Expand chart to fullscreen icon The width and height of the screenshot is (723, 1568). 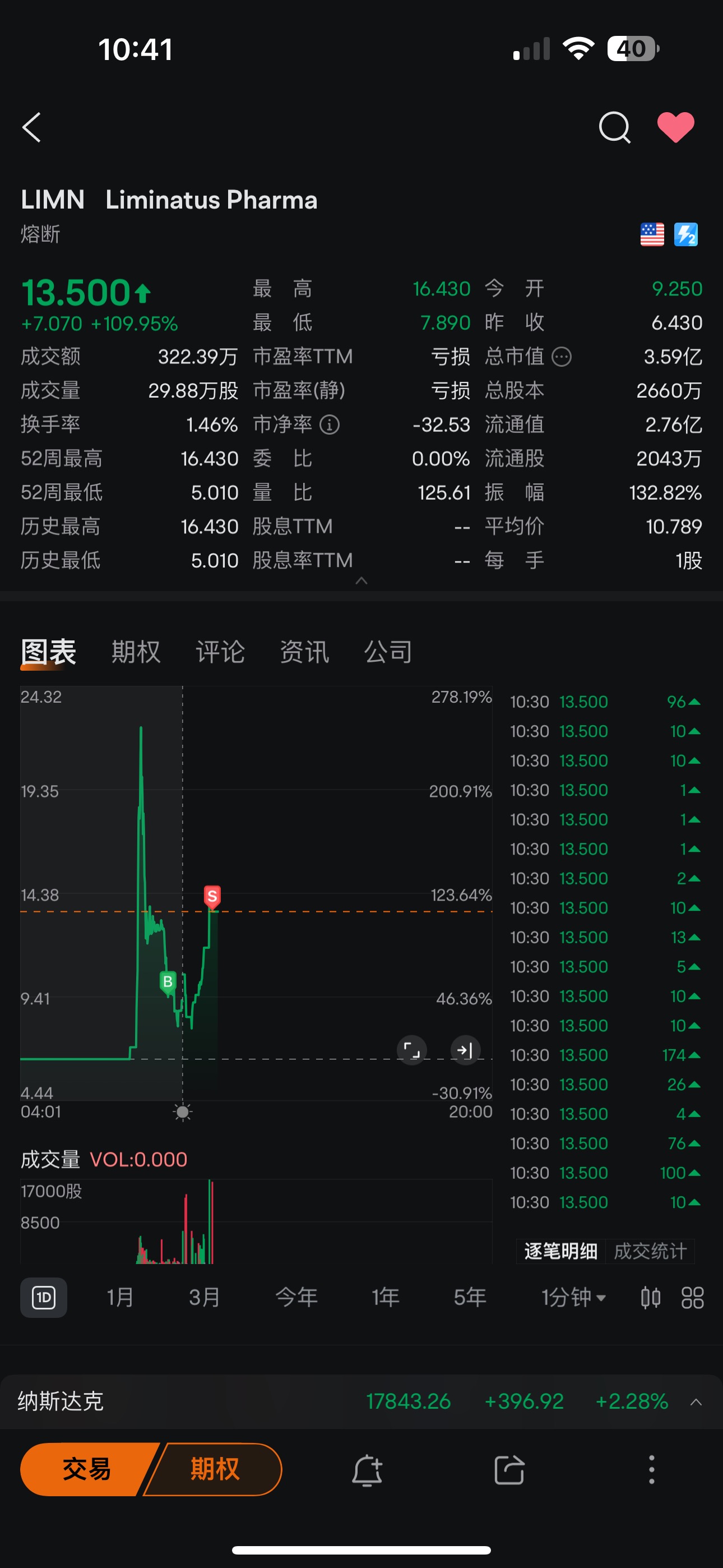(411, 1050)
